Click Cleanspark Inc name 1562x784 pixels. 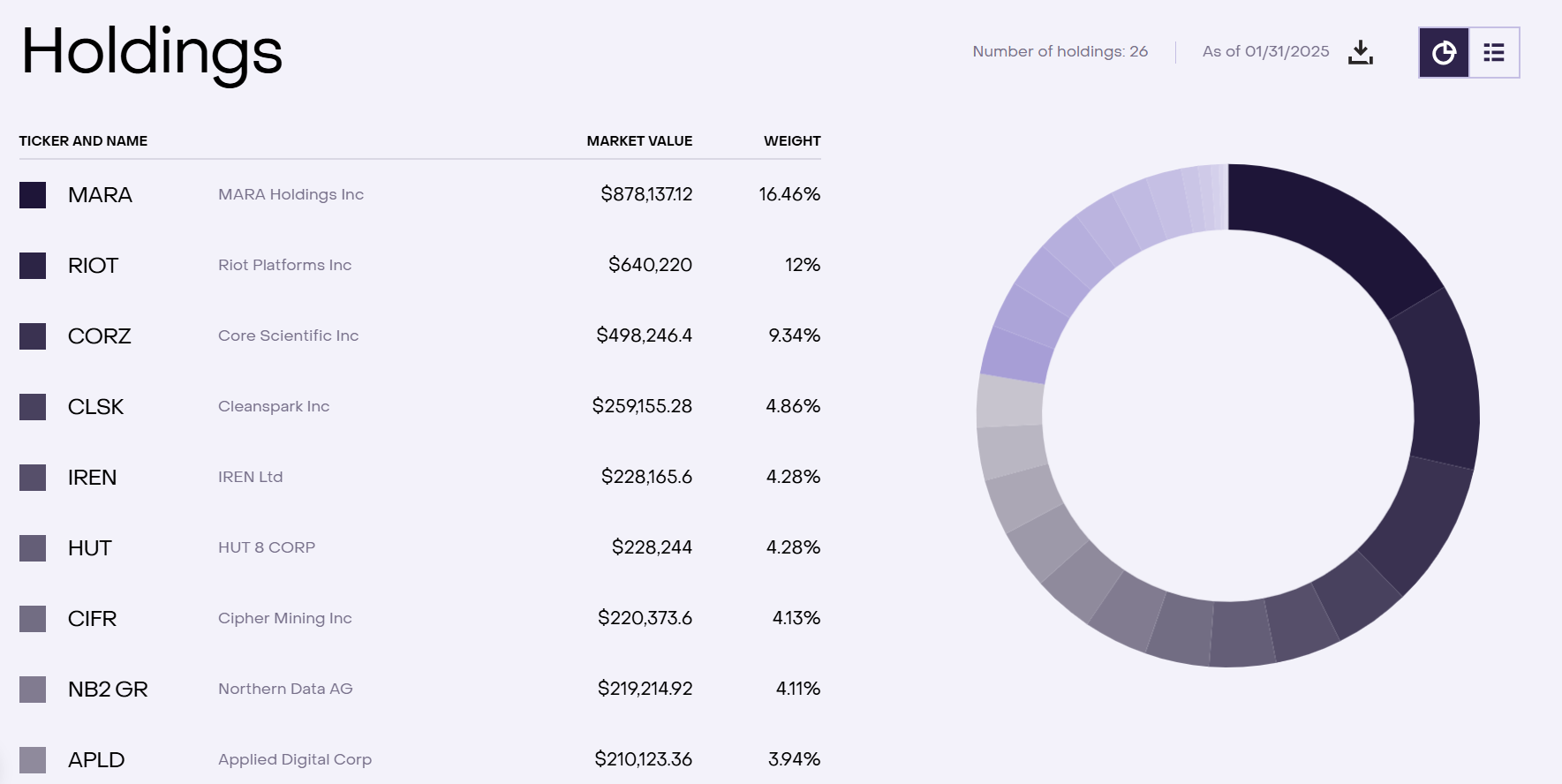(x=274, y=406)
